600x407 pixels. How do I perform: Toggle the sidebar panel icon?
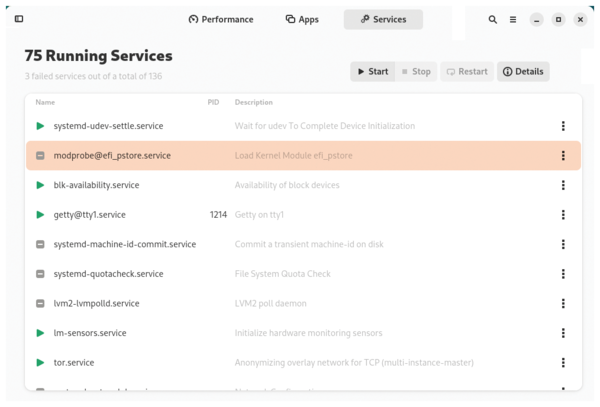click(19, 19)
